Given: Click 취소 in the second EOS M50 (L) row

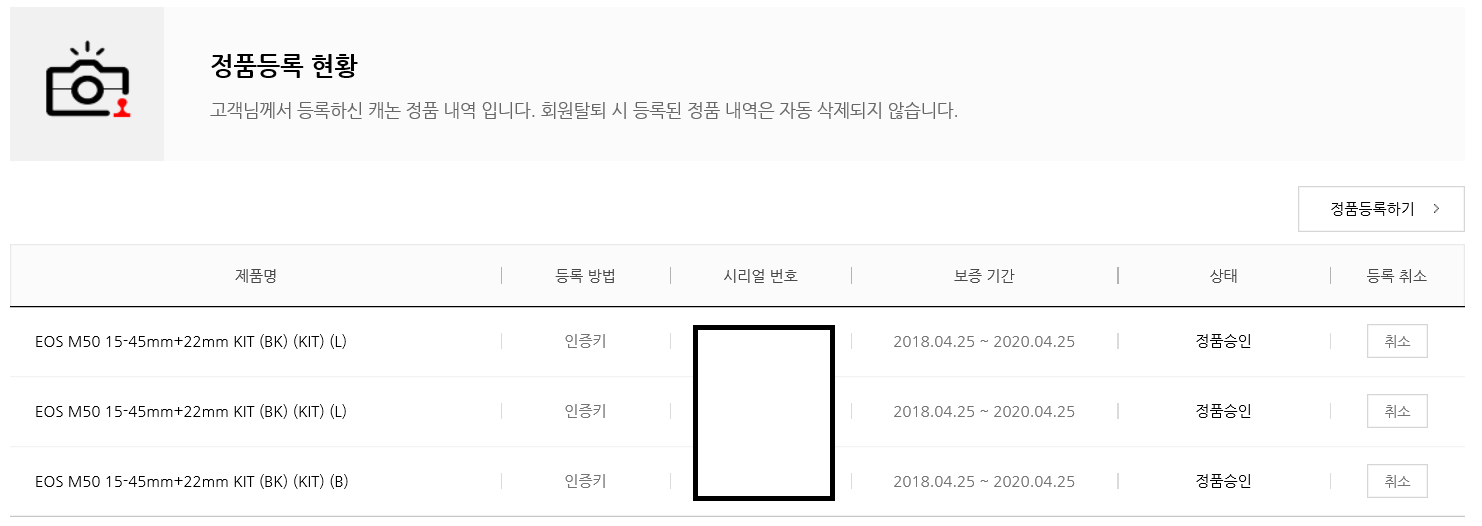Looking at the screenshot, I should (1397, 411).
